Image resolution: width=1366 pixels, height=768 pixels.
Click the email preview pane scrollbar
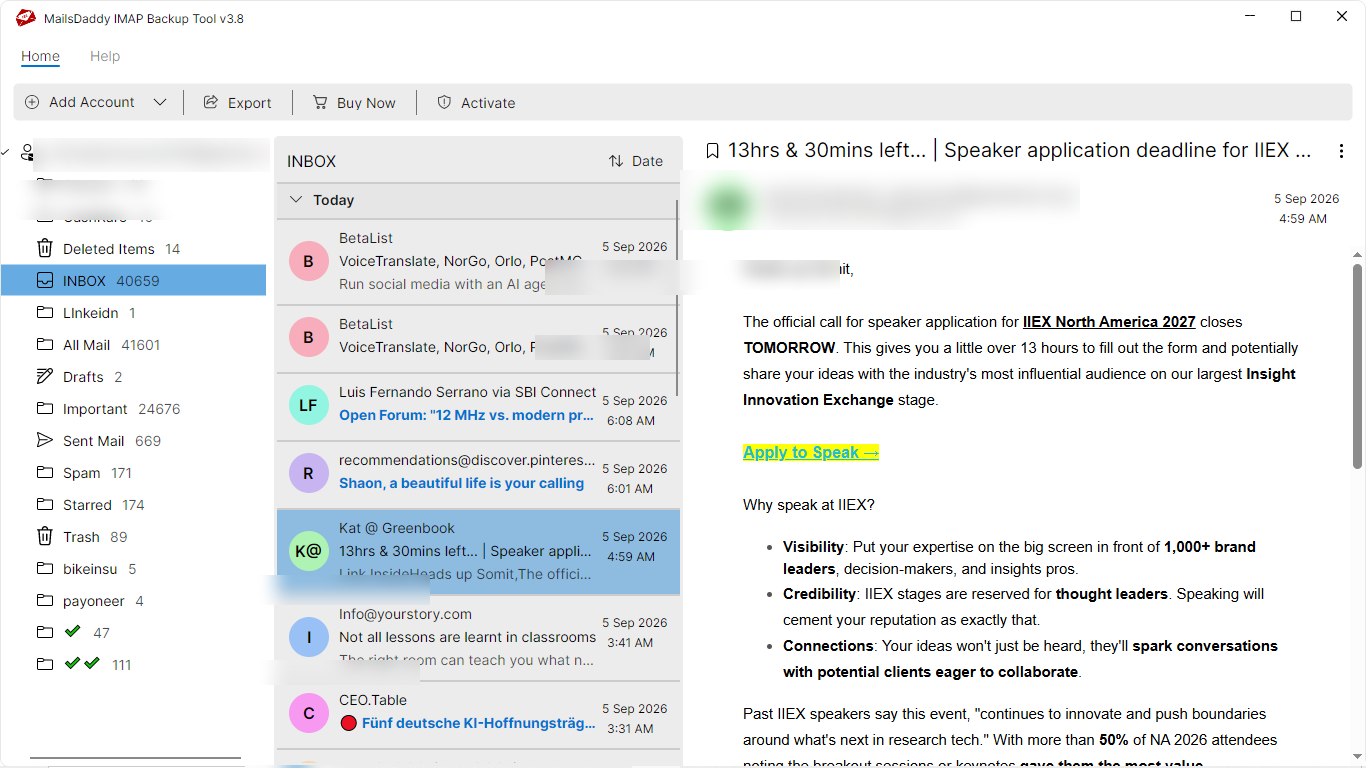tap(1357, 366)
